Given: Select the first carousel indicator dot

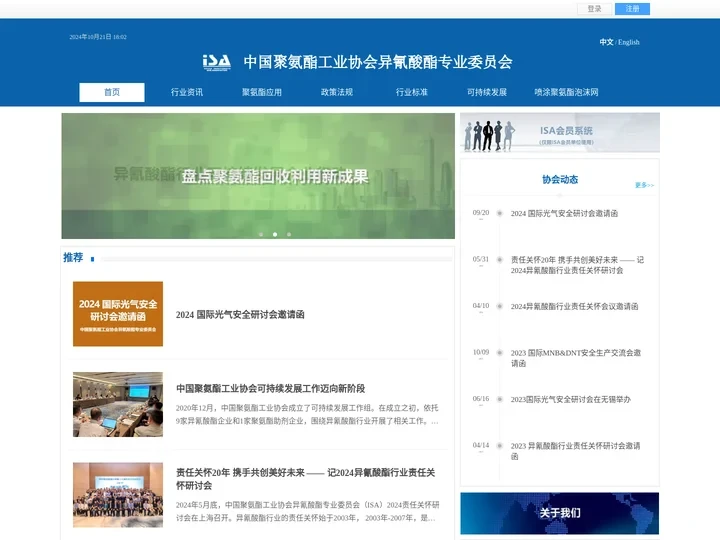Looking at the screenshot, I should point(261,235).
